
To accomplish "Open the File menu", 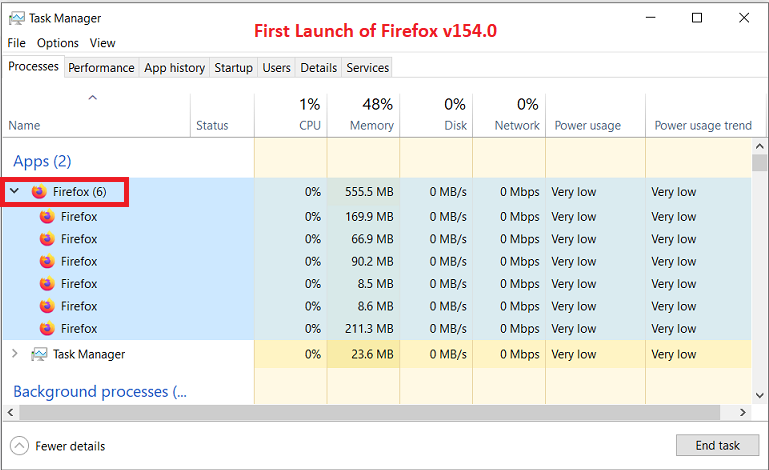I will tap(17, 43).
